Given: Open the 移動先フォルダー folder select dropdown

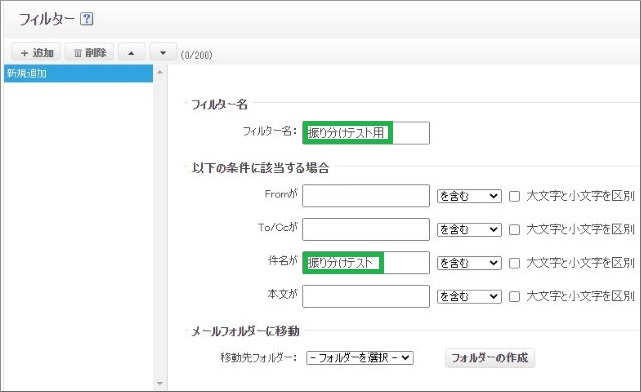Looking at the screenshot, I should click(x=360, y=358).
